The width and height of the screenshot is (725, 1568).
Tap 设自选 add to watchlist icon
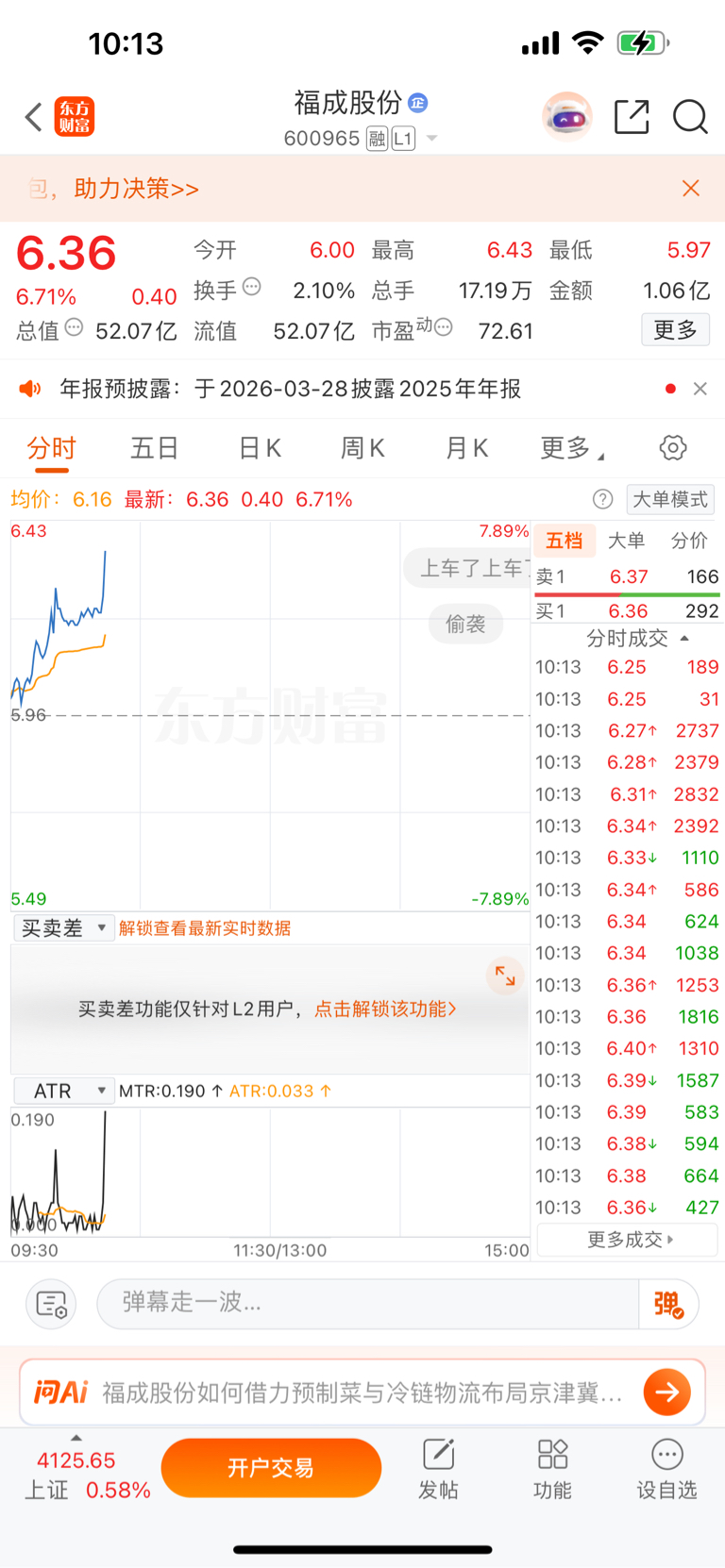click(666, 1469)
